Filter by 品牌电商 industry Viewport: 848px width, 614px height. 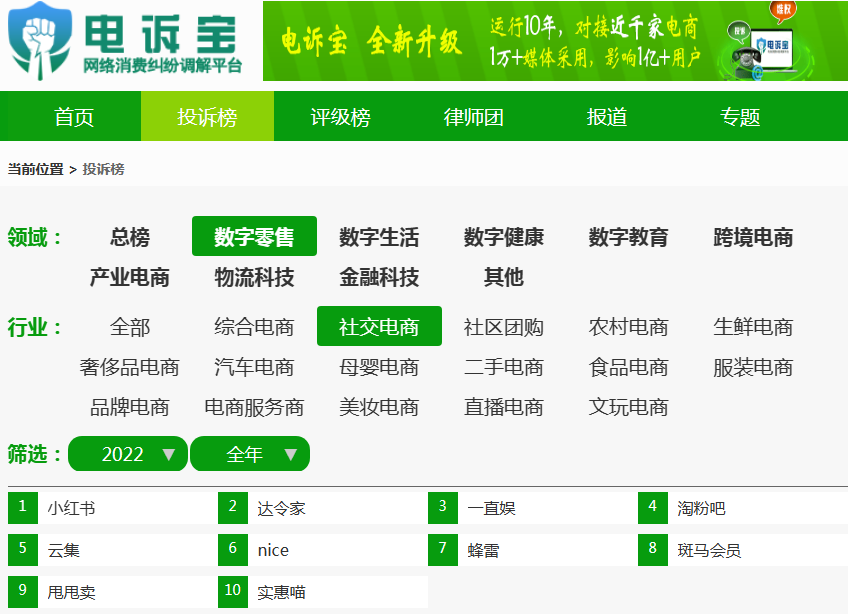pyautogui.click(x=130, y=407)
